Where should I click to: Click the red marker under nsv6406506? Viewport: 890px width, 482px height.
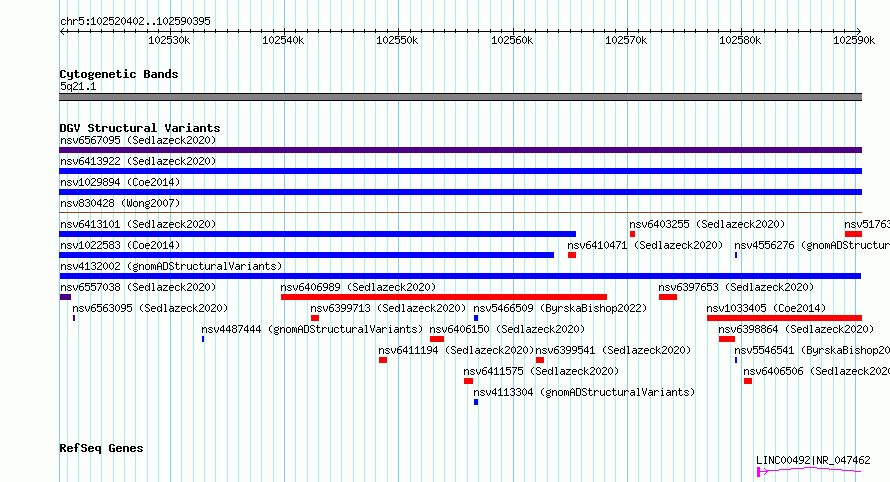[x=748, y=381]
